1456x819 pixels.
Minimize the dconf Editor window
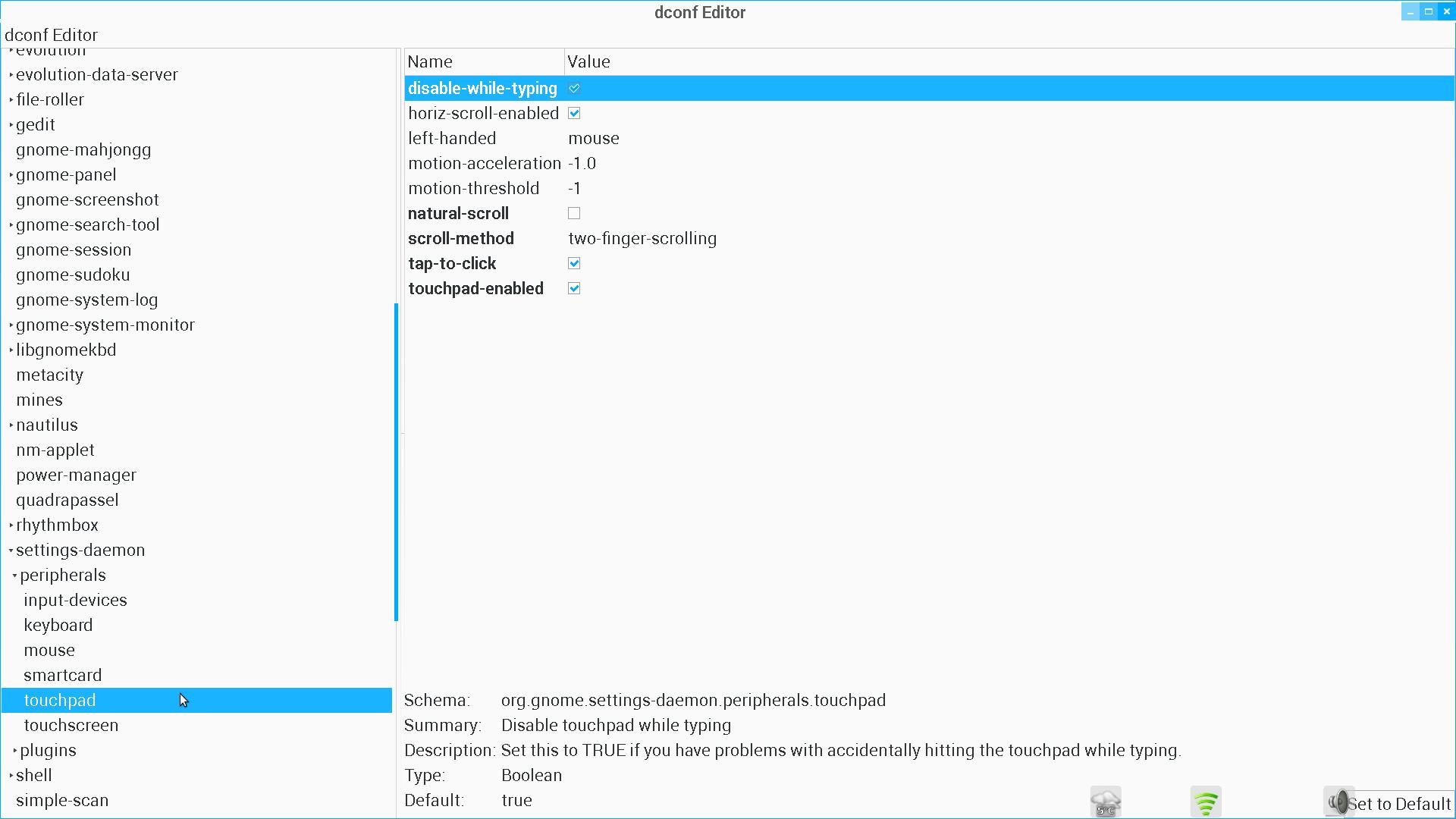pos(1410,12)
